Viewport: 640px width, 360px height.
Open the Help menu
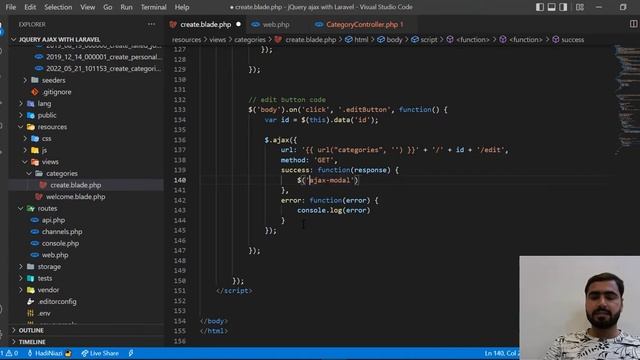coord(182,7)
